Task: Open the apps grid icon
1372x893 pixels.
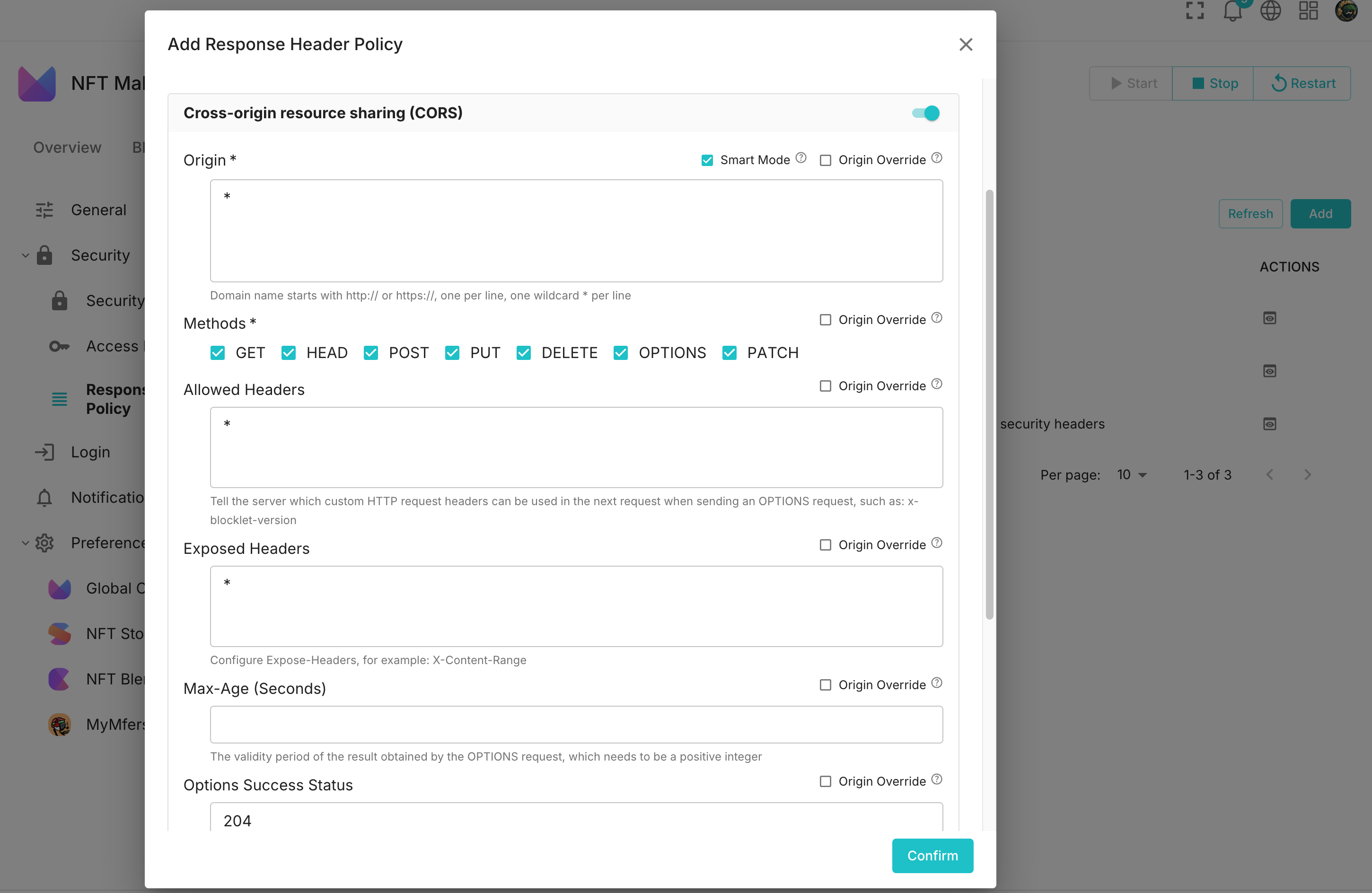Action: click(x=1308, y=10)
